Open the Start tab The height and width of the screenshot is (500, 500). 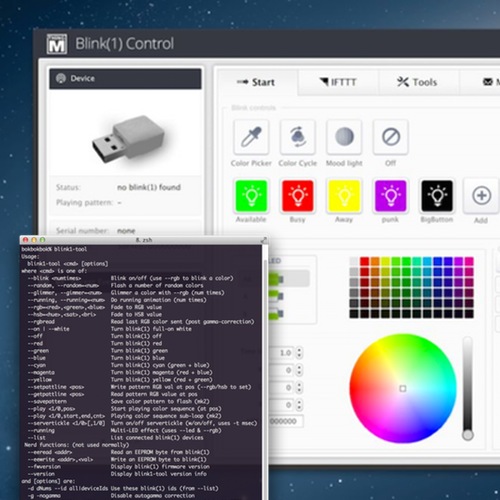256,82
